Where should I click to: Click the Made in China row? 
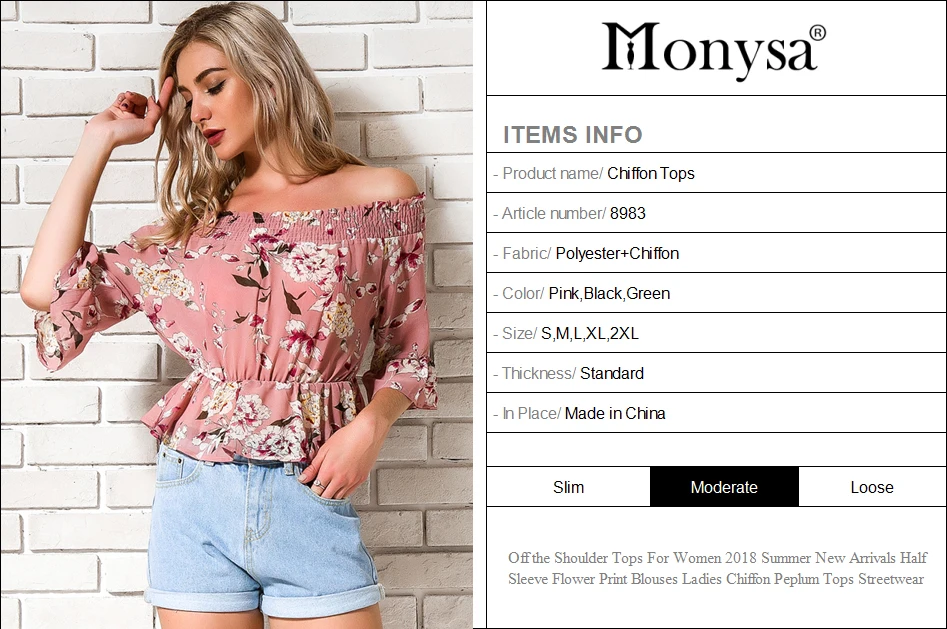(716, 413)
